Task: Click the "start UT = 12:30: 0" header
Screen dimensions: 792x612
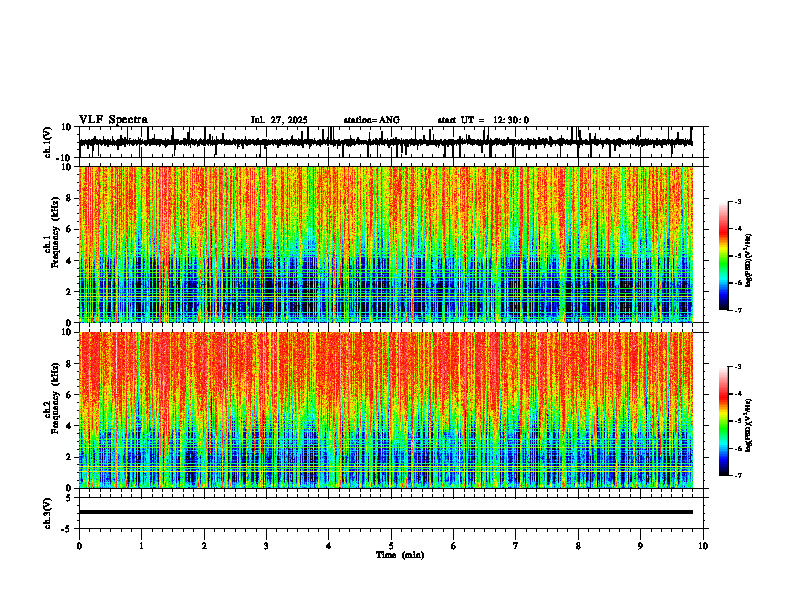Action: coord(483,120)
